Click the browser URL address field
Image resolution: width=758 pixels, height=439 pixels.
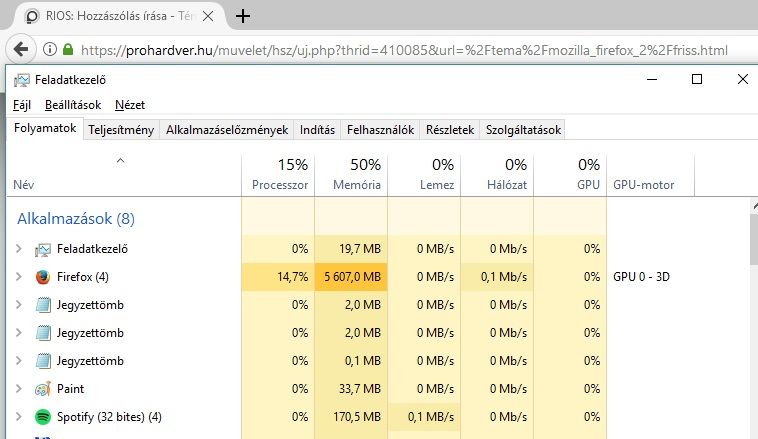pyautogui.click(x=404, y=50)
